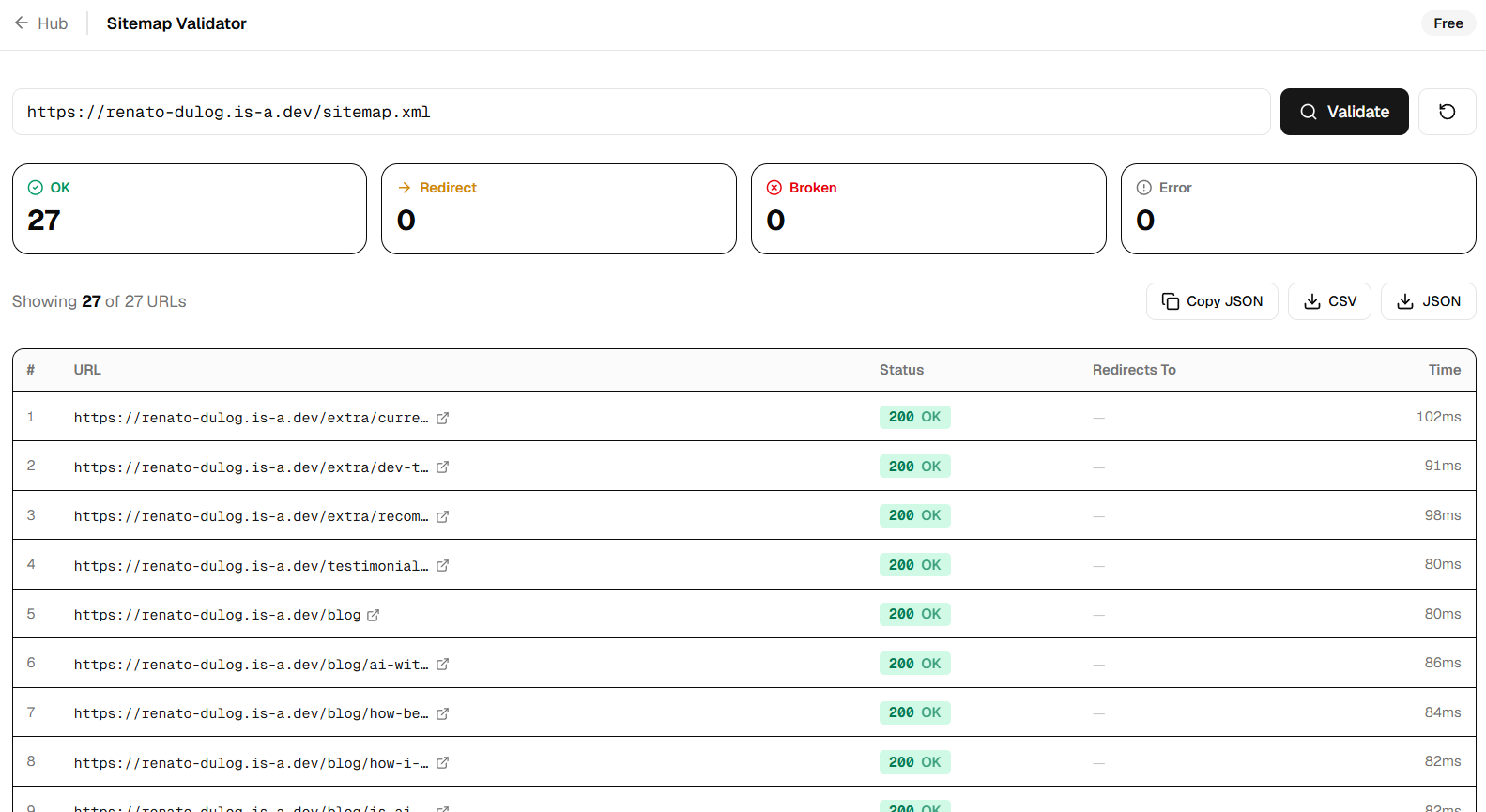Click the sitemap URL input field
Screen dimensions: 1486x812
tap(641, 112)
